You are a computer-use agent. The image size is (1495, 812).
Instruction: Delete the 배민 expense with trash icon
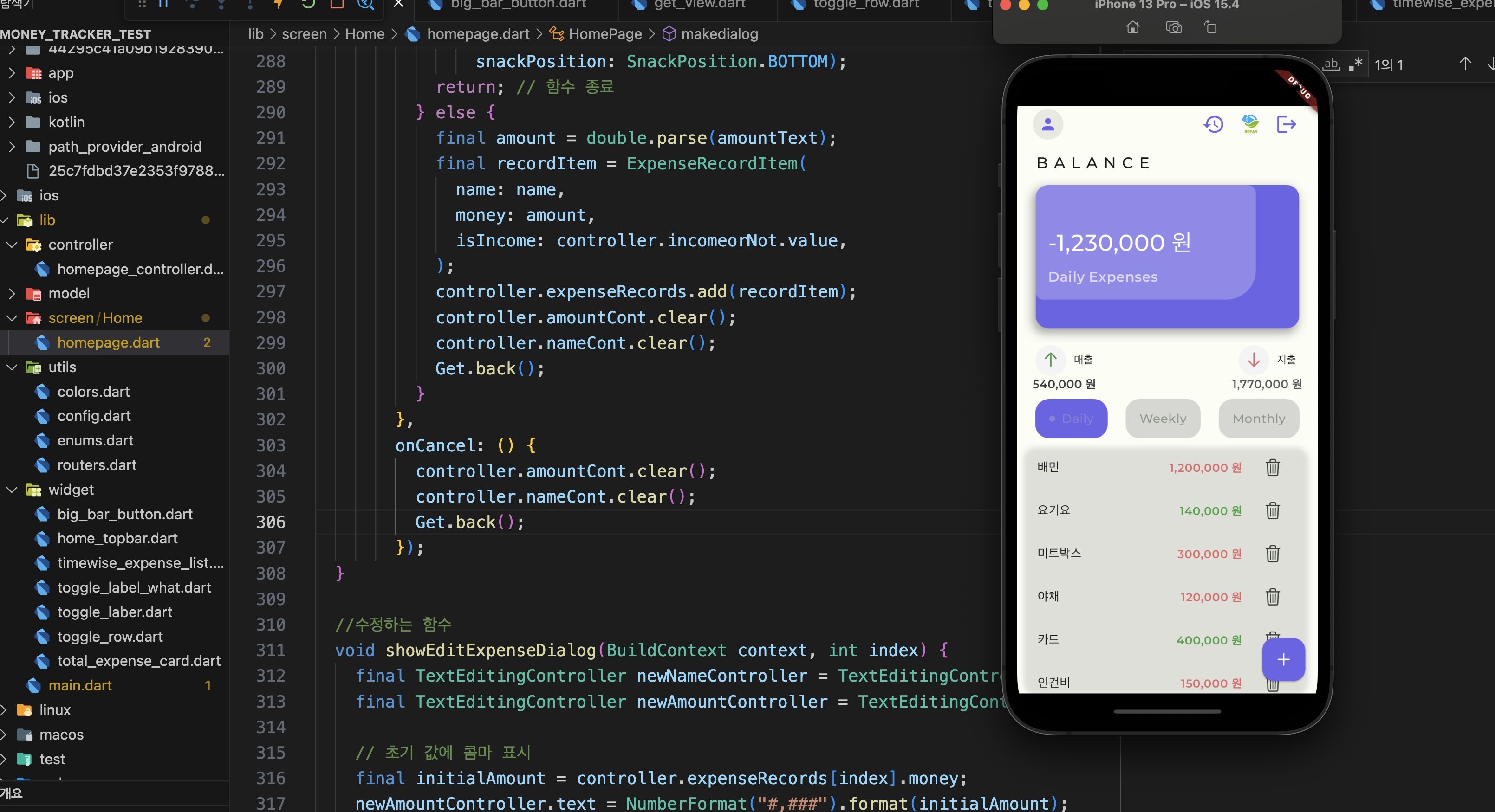(1272, 468)
